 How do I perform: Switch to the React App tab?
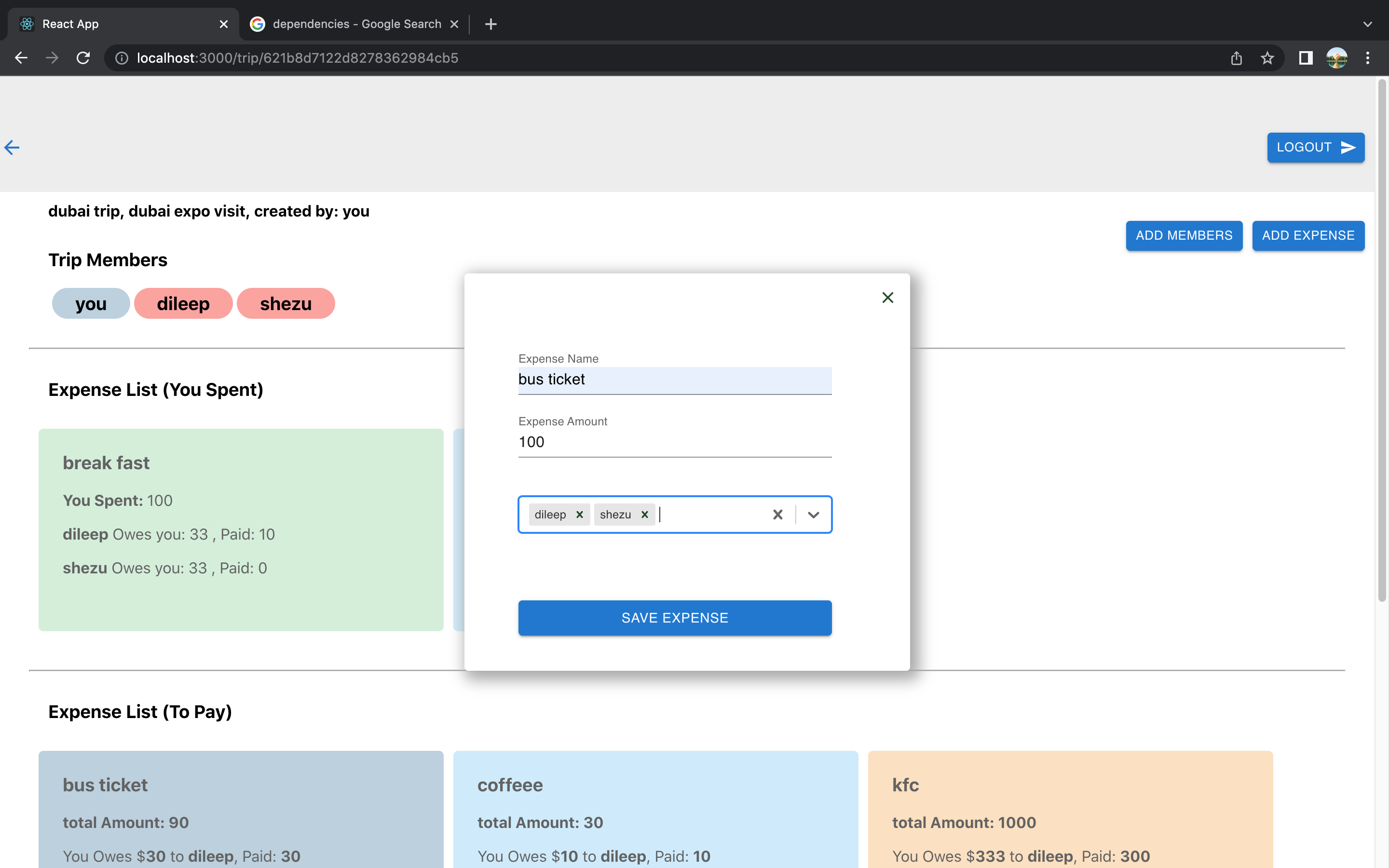coord(123,24)
